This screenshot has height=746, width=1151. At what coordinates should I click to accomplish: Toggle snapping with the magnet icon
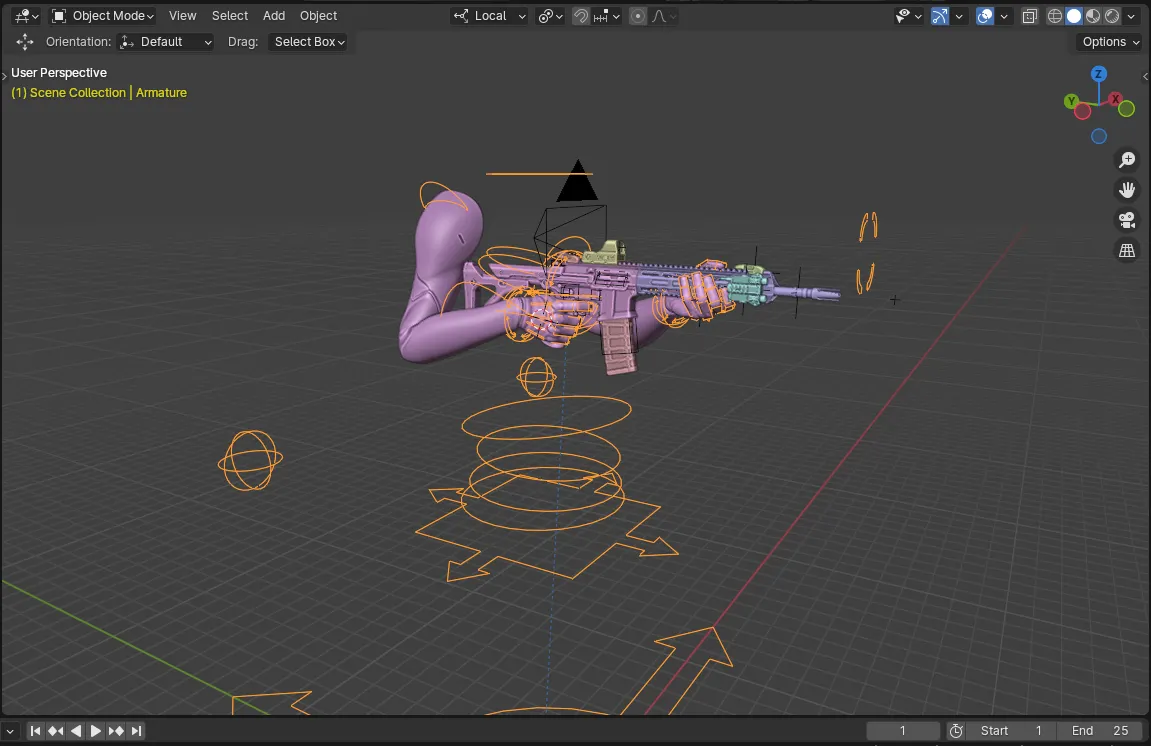(581, 16)
